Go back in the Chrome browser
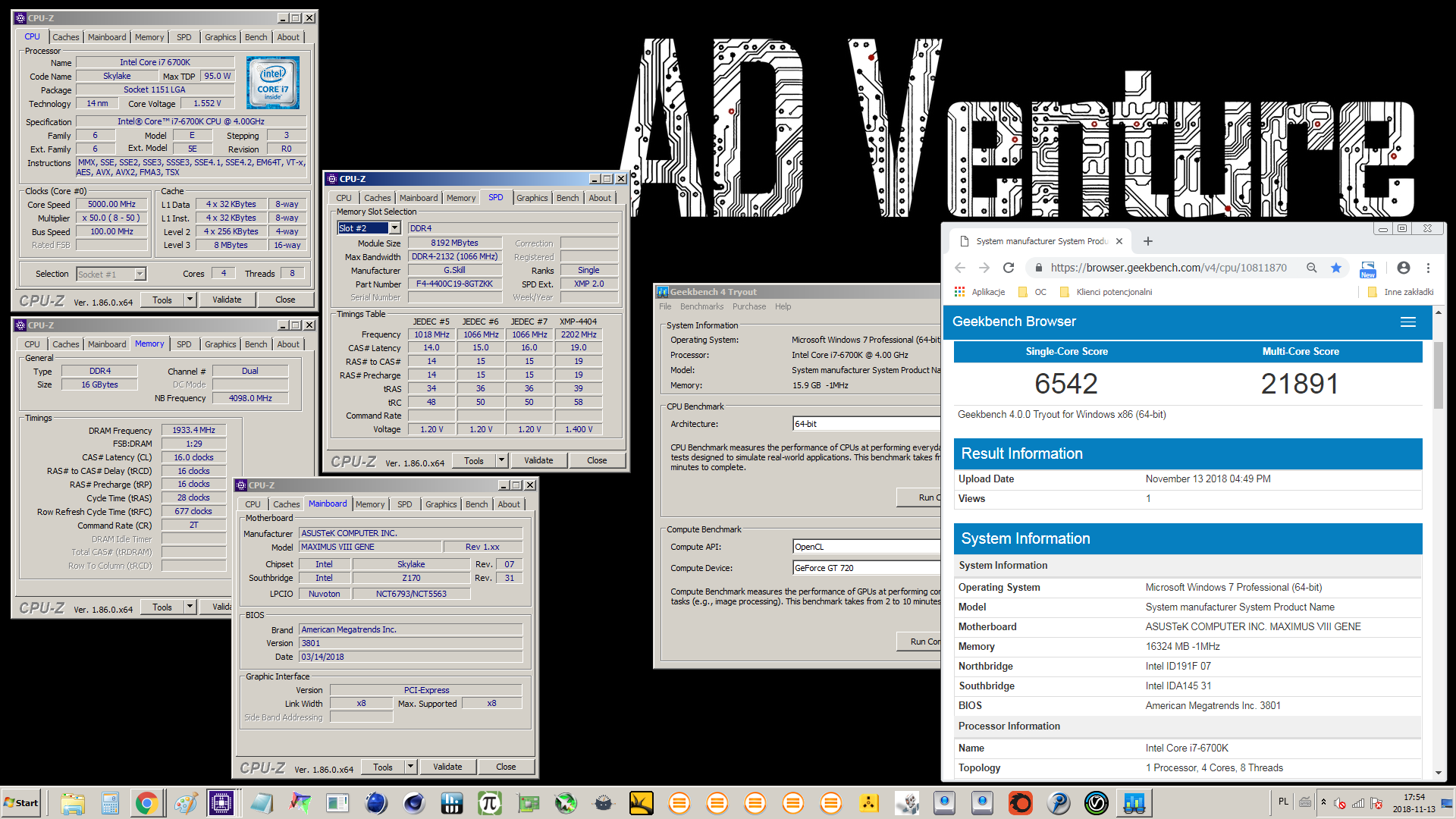 (x=960, y=268)
